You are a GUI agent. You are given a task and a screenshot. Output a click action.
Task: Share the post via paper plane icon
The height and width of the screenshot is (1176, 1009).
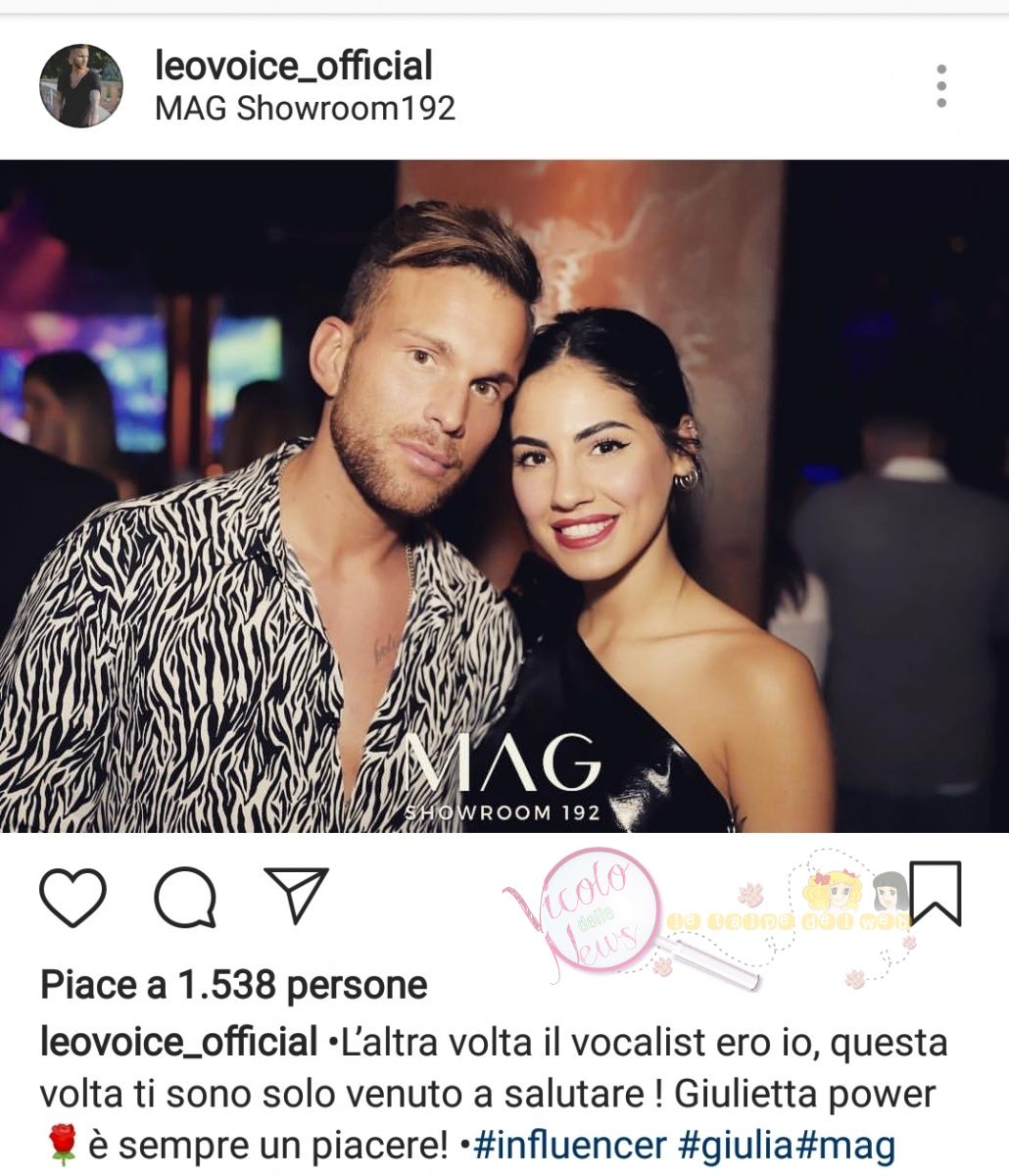pos(296,895)
